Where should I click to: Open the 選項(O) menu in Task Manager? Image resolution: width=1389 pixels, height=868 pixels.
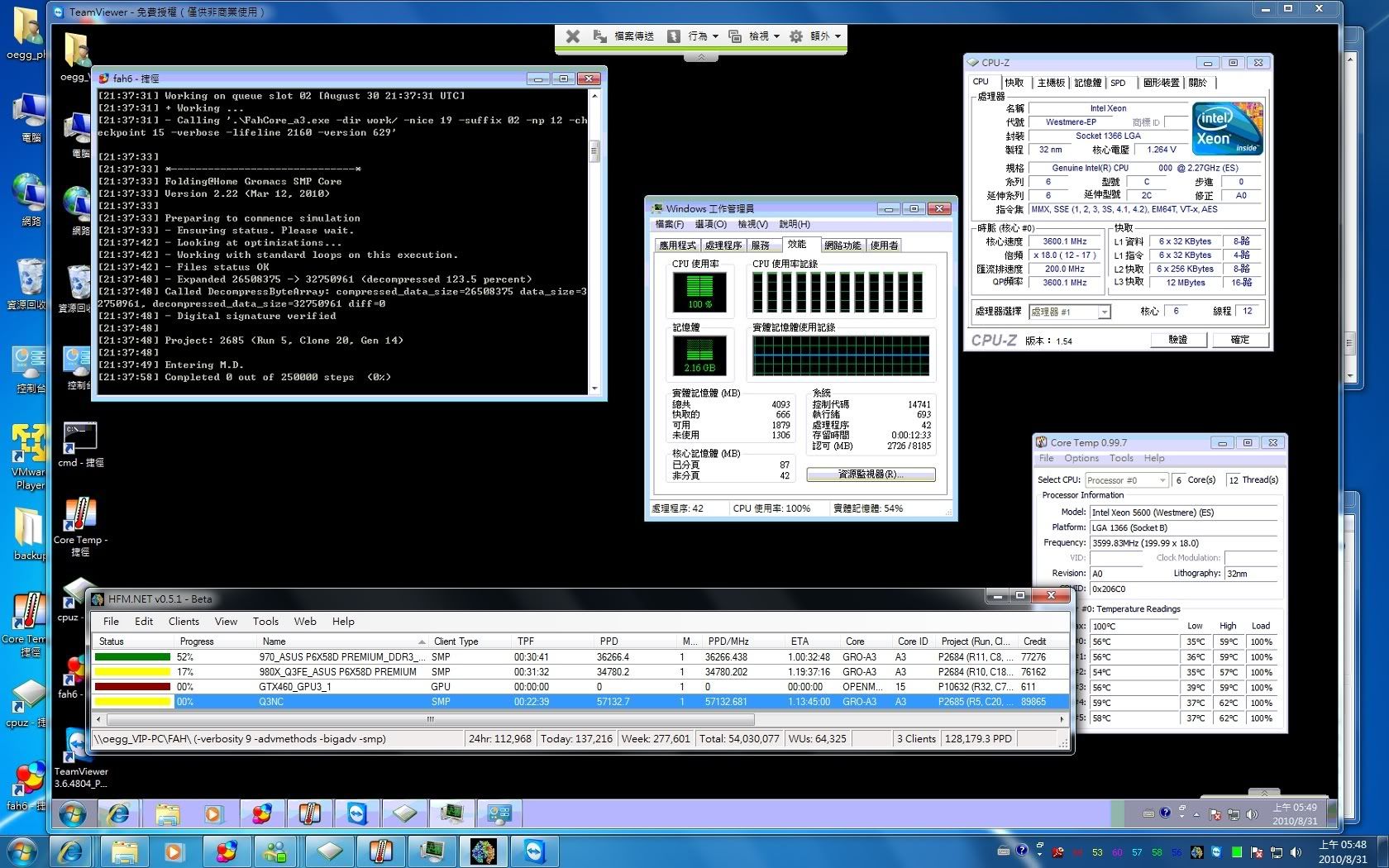tap(710, 224)
